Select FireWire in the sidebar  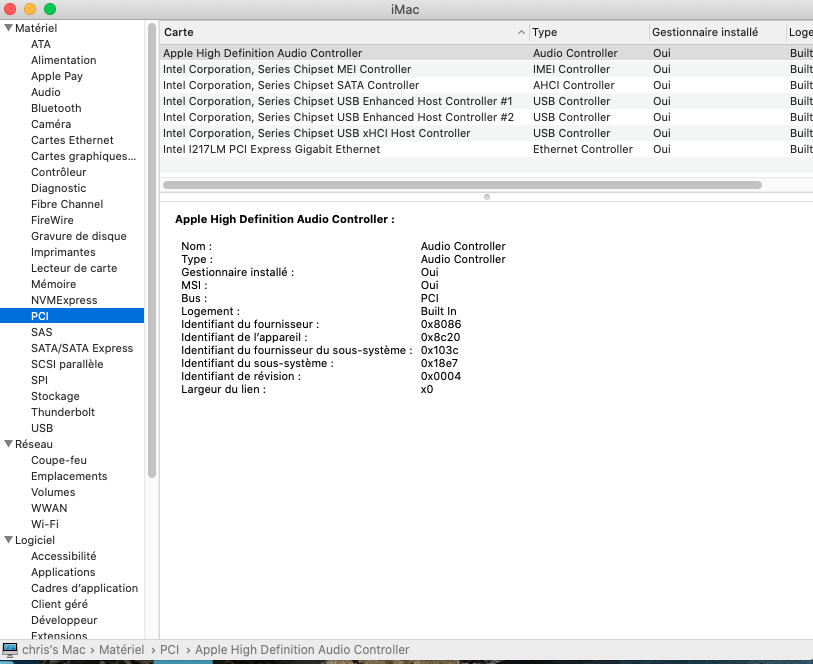click(x=52, y=220)
